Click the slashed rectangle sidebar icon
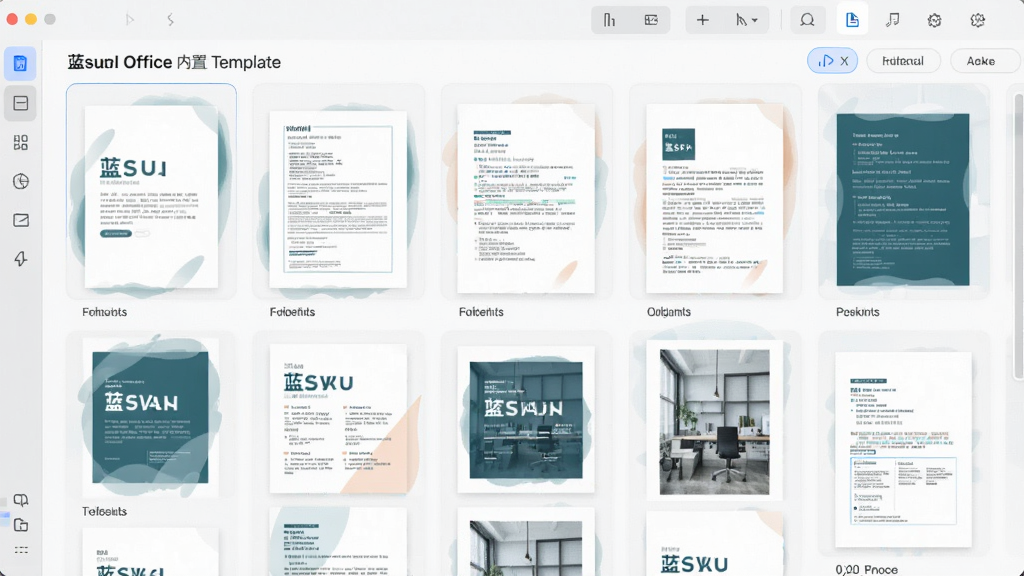The width and height of the screenshot is (1024, 576). click(x=20, y=220)
